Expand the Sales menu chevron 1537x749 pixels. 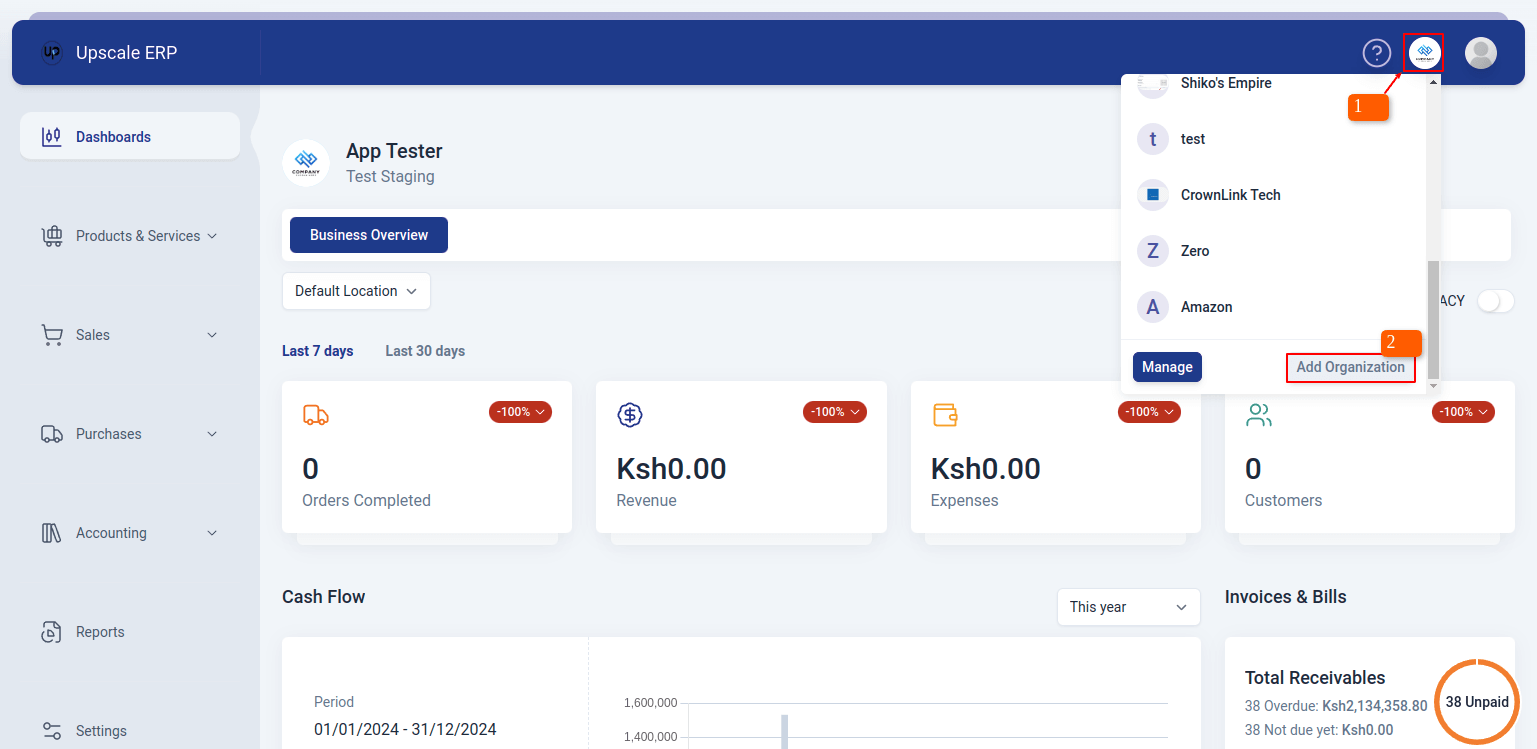211,335
